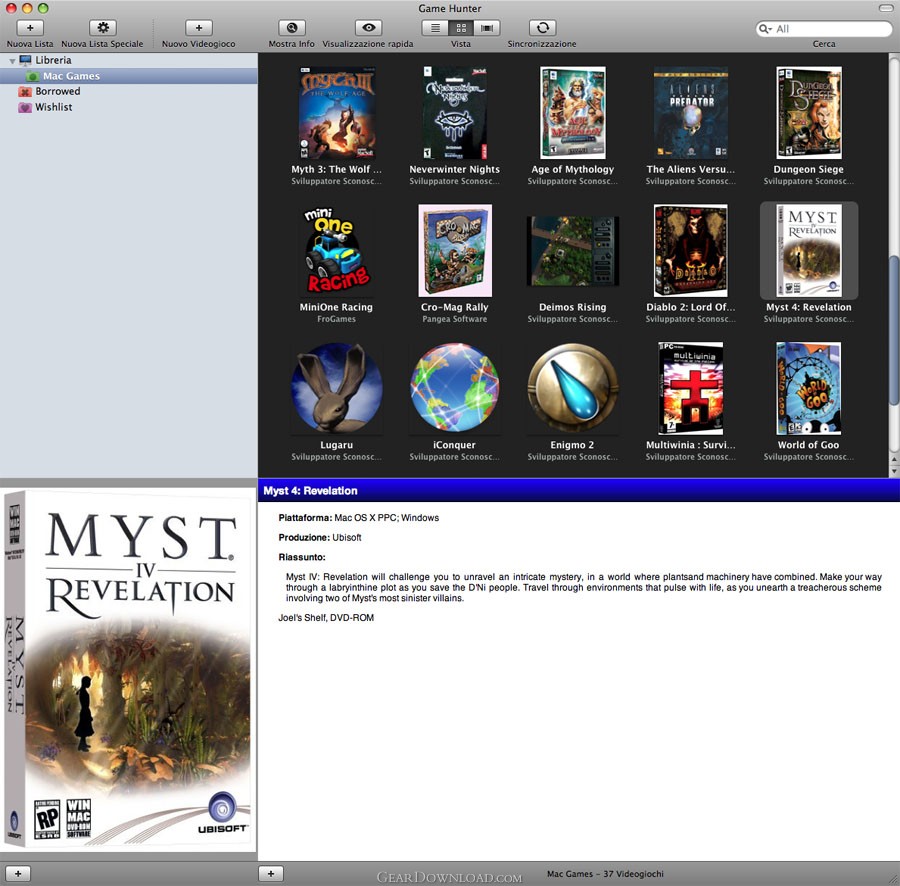
Task: Select the Enigmo 2 droplet icon
Action: [x=573, y=388]
